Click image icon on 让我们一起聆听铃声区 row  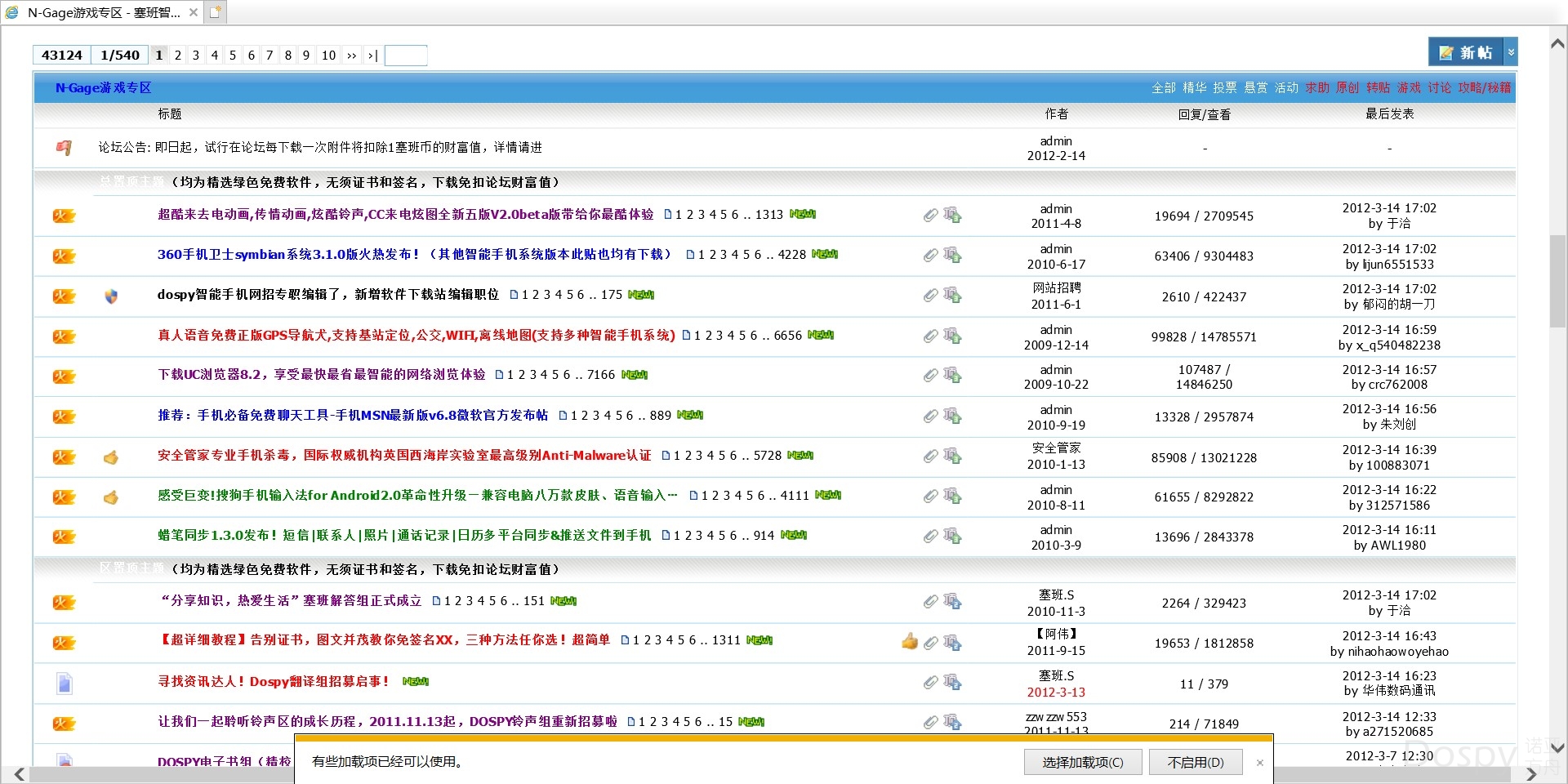pyautogui.click(x=952, y=722)
